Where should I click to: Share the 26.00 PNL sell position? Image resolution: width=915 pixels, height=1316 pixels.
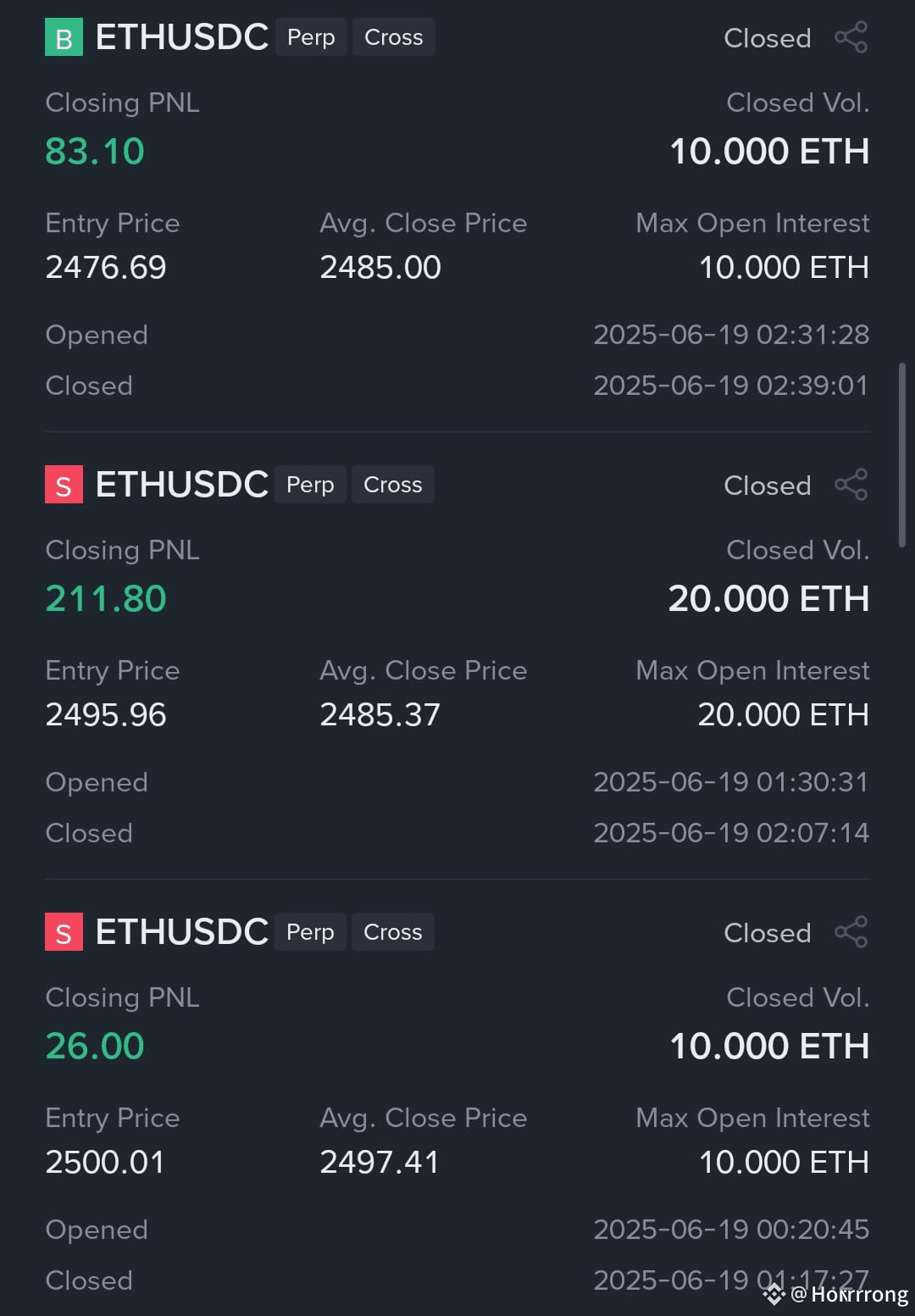tap(851, 932)
